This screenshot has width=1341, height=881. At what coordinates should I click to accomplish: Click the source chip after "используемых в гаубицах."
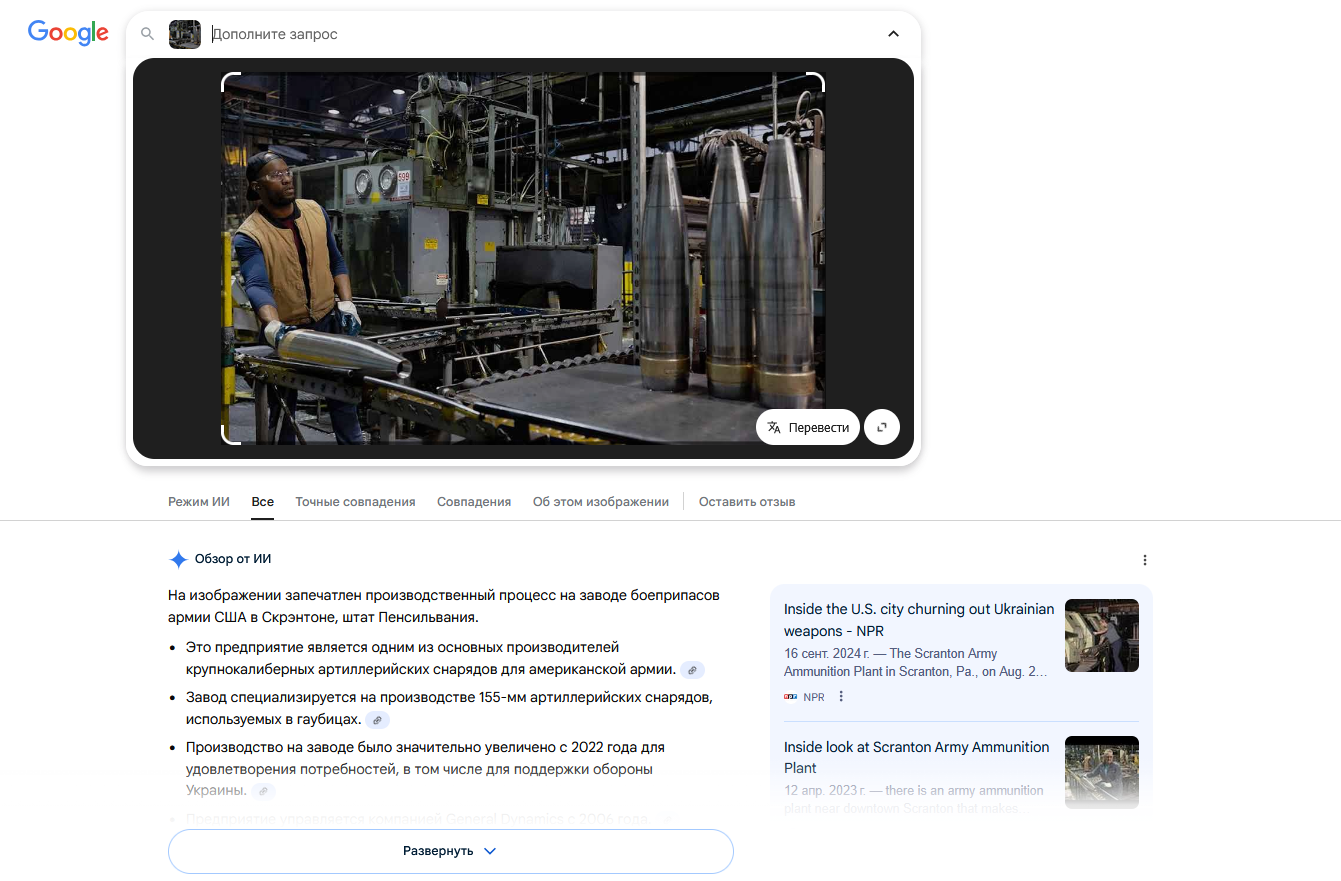click(x=377, y=720)
